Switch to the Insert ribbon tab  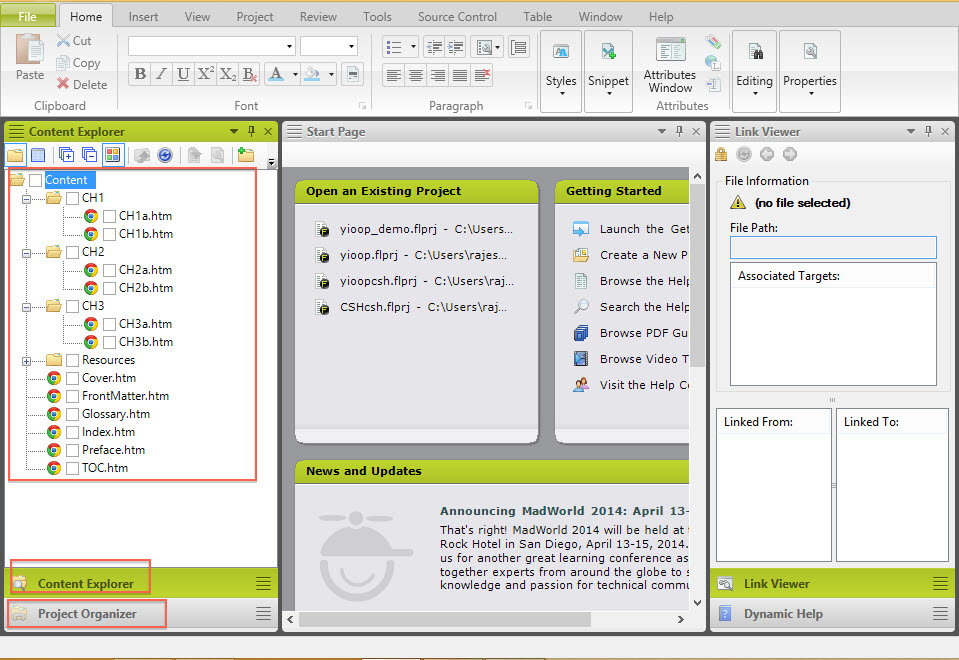(143, 17)
